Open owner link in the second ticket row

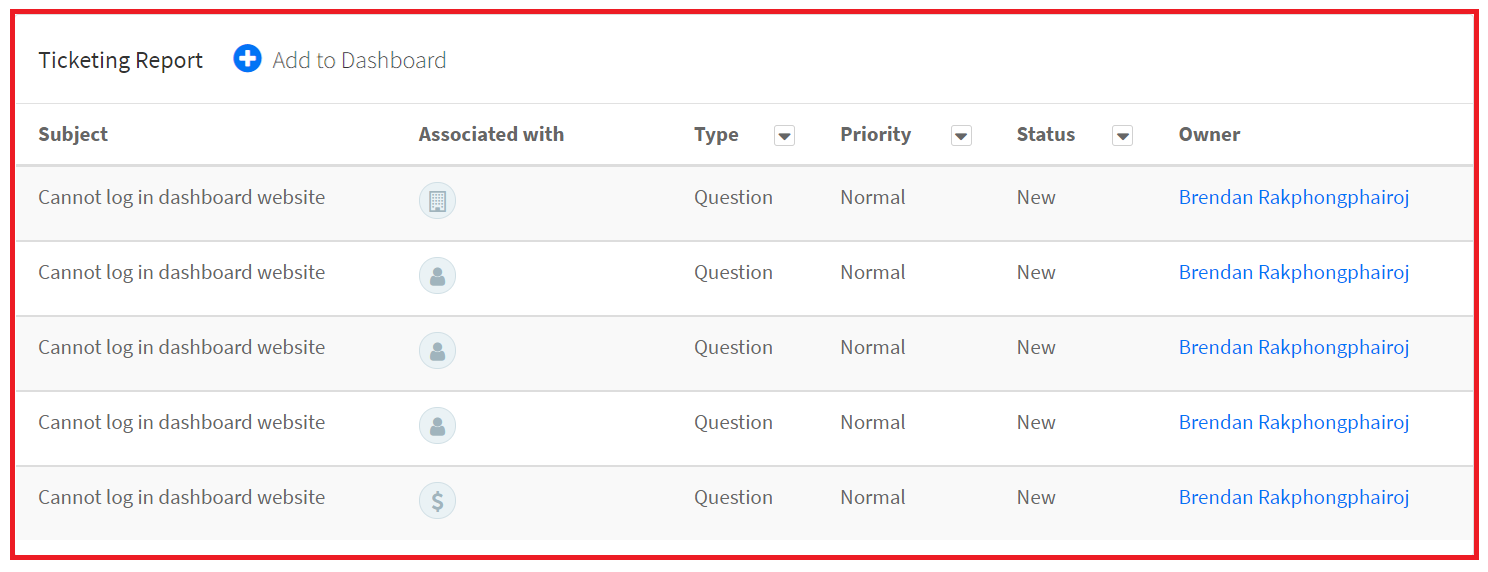(1294, 272)
